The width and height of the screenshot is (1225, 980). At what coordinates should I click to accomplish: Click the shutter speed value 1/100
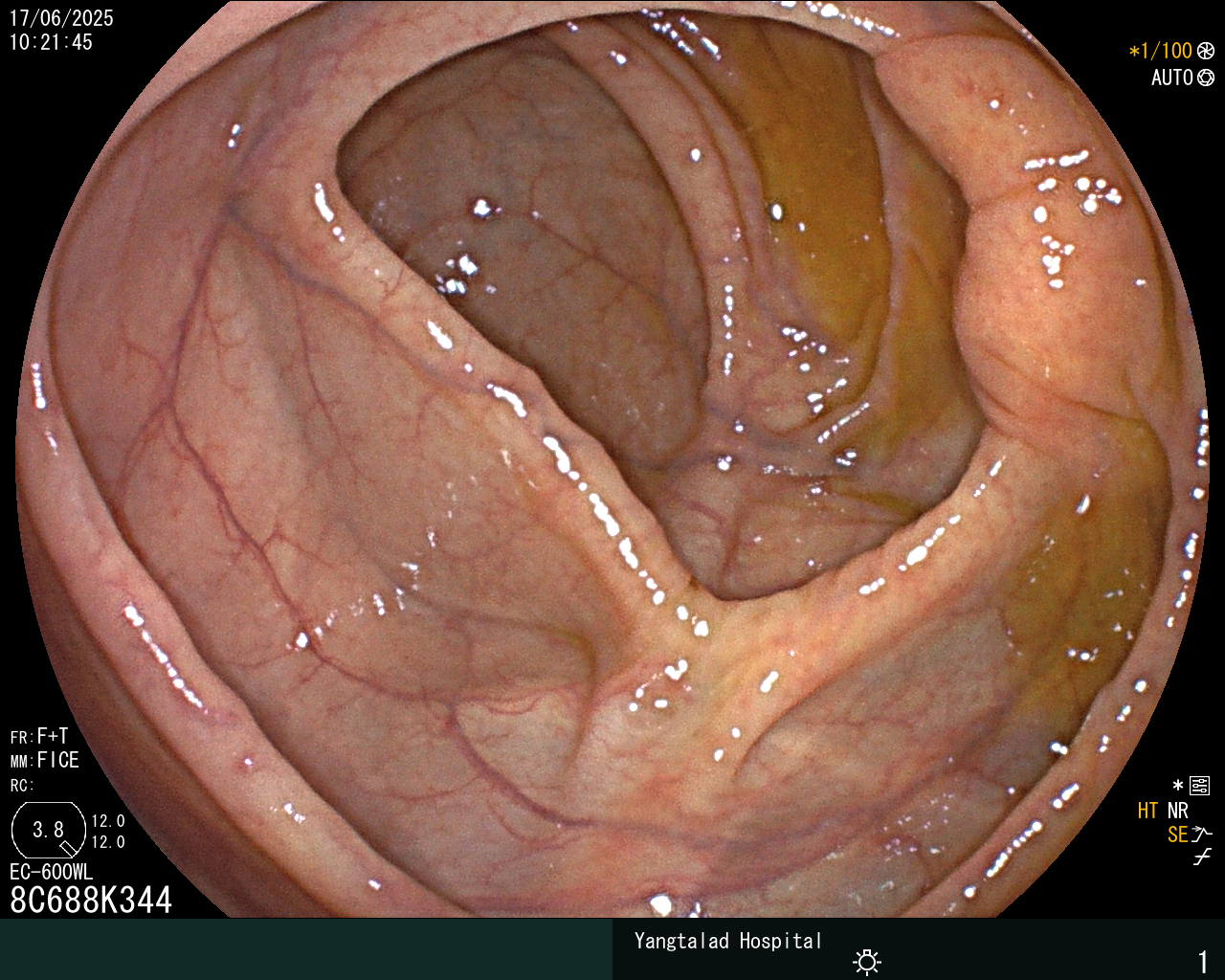pyautogui.click(x=1169, y=52)
